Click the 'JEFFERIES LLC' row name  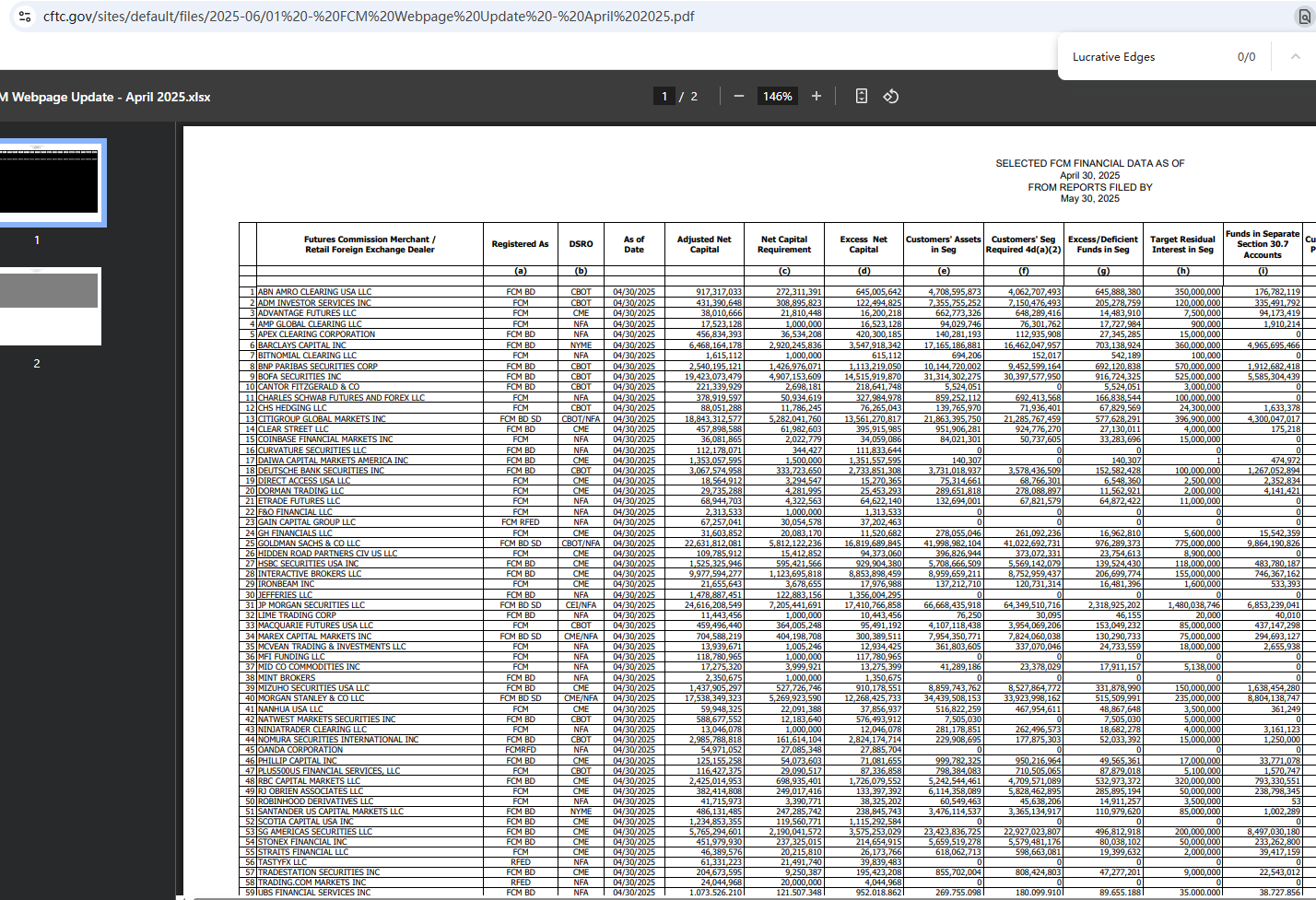click(x=287, y=595)
